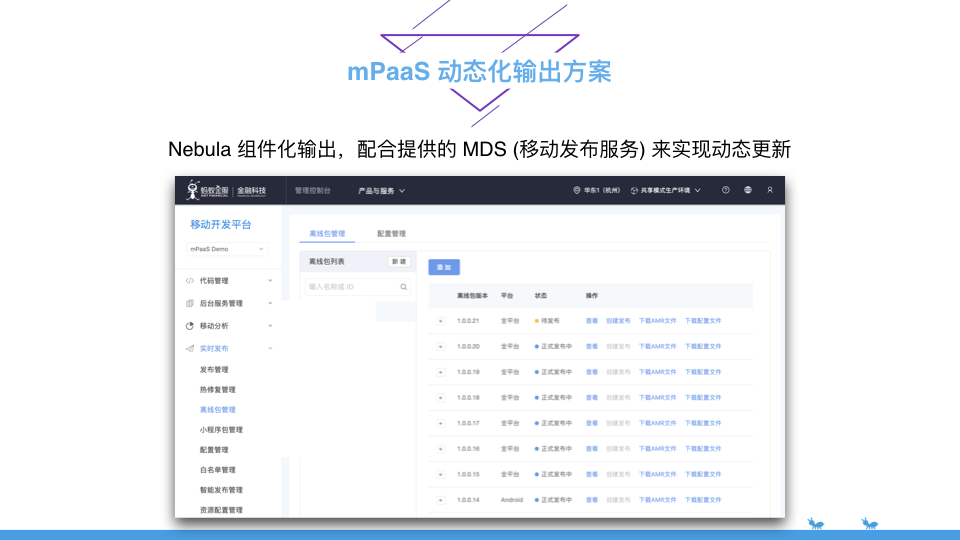960x540 pixels.
Task: Click the 后台服务管理 sidebar icon
Action: click(x=190, y=304)
